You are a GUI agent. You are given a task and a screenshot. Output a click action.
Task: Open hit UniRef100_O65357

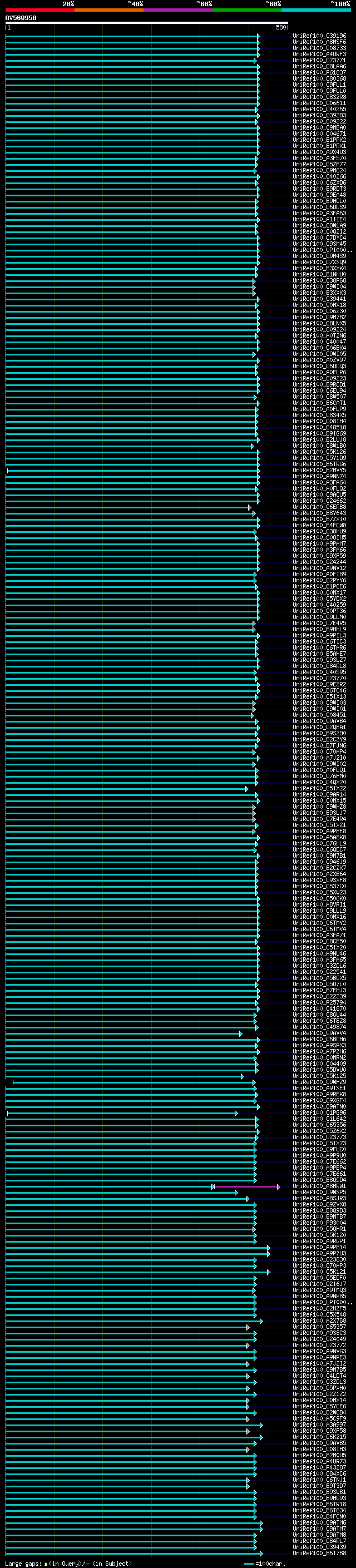pyautogui.click(x=319, y=1327)
